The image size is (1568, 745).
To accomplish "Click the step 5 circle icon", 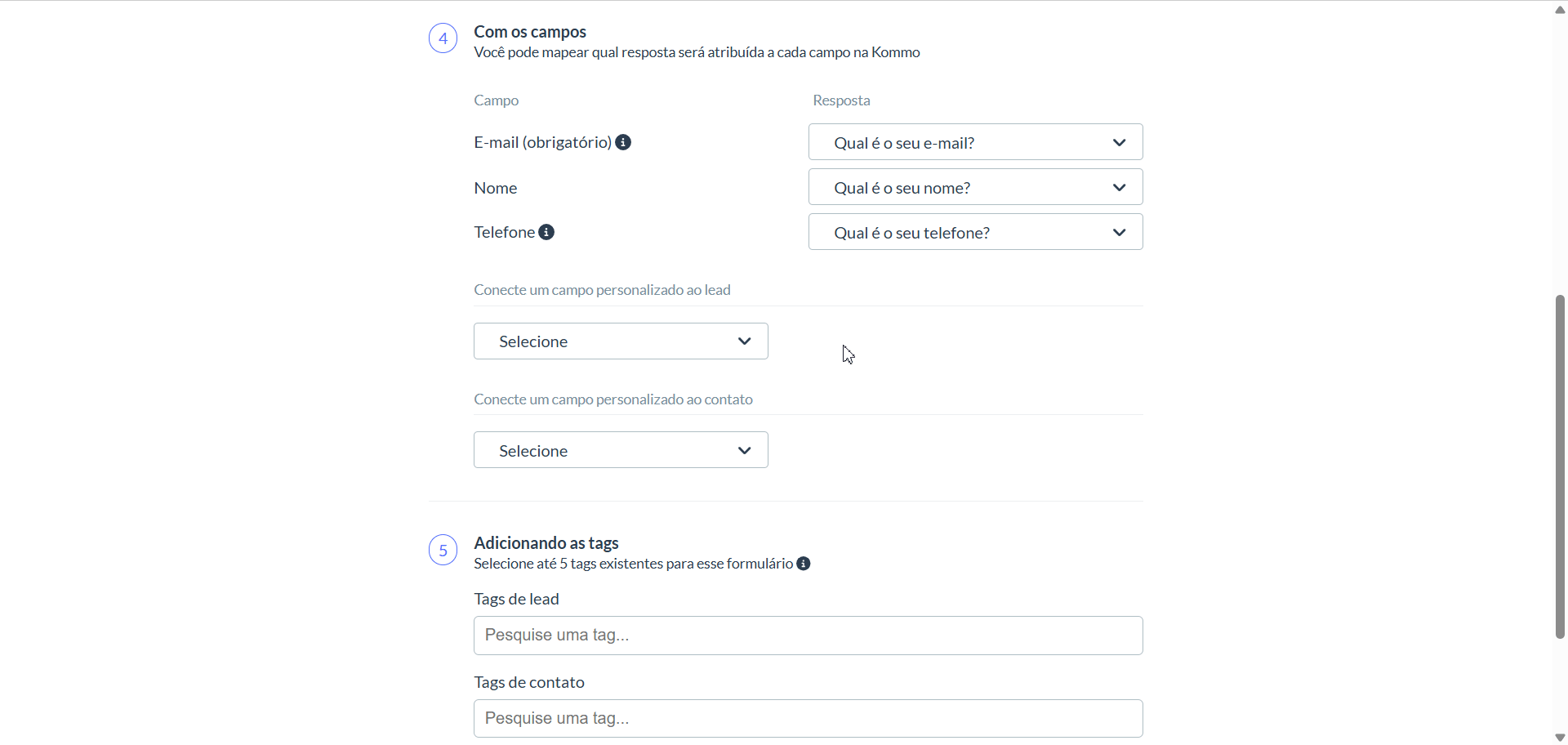I will click(443, 550).
